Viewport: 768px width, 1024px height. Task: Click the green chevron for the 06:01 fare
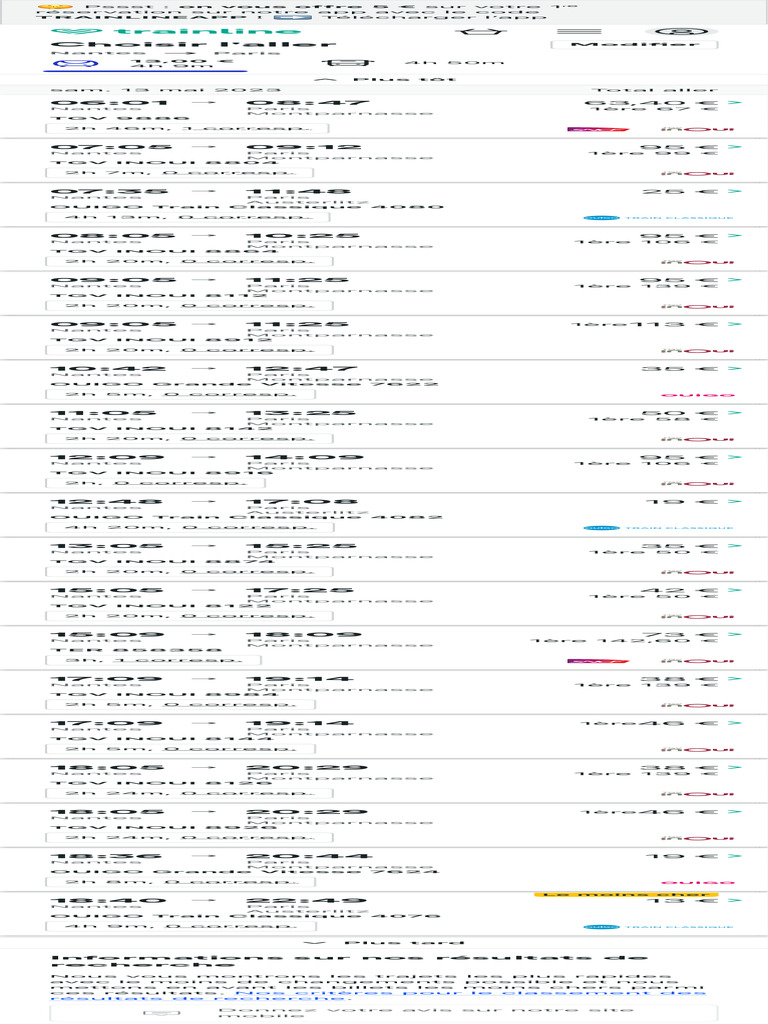click(x=735, y=102)
